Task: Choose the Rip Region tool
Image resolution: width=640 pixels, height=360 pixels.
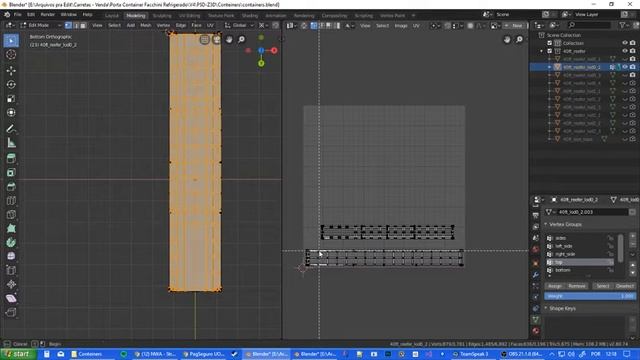Action: 11,312
